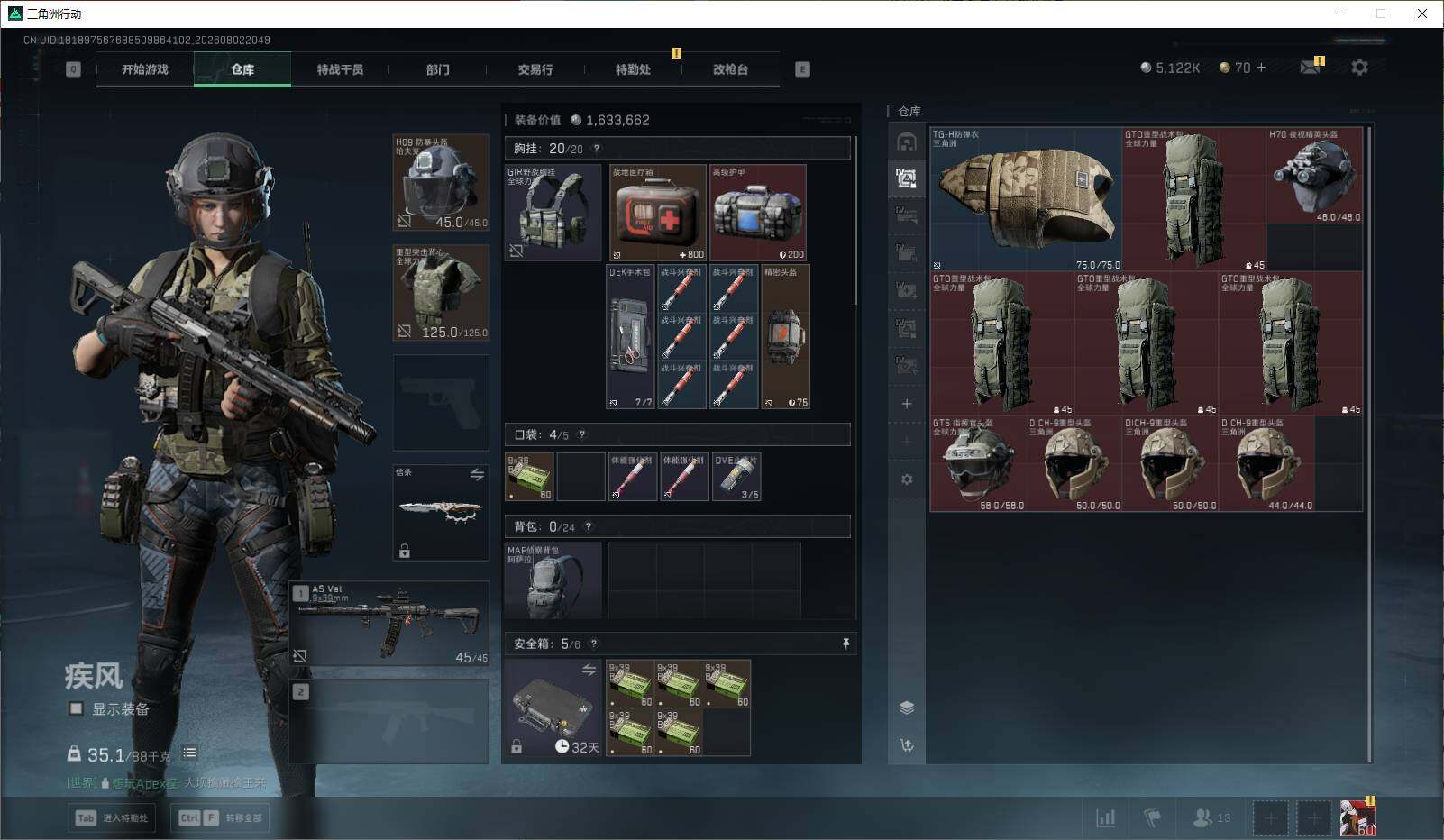Screen dimensions: 1444x840
Task: Open the 部门 tab
Action: click(x=438, y=69)
